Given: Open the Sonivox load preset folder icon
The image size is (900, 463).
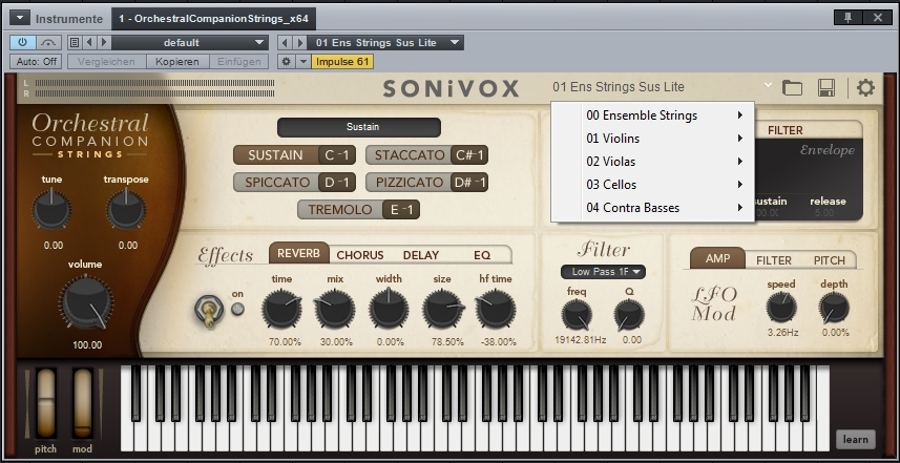Looking at the screenshot, I should click(792, 88).
